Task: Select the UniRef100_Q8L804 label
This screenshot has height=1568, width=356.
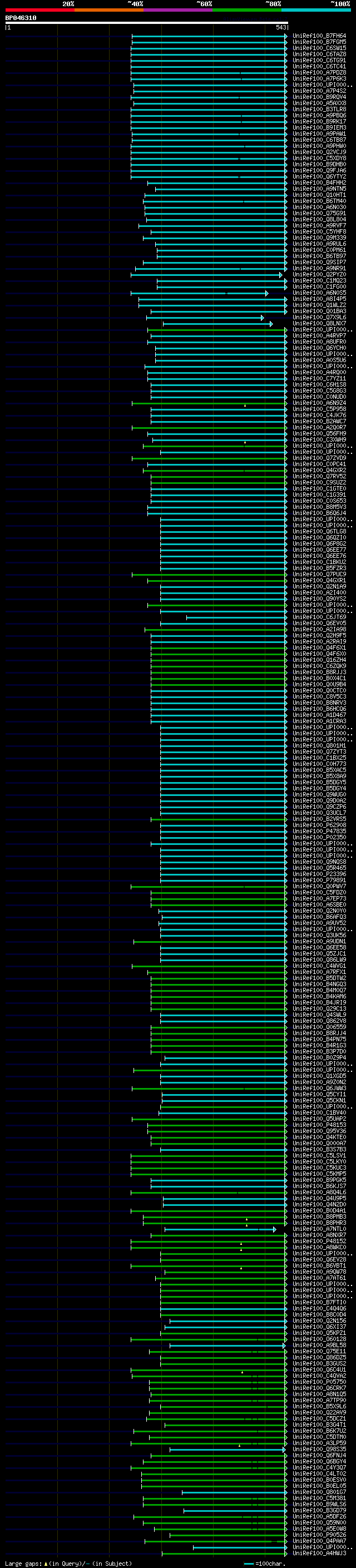Action: (x=319, y=220)
